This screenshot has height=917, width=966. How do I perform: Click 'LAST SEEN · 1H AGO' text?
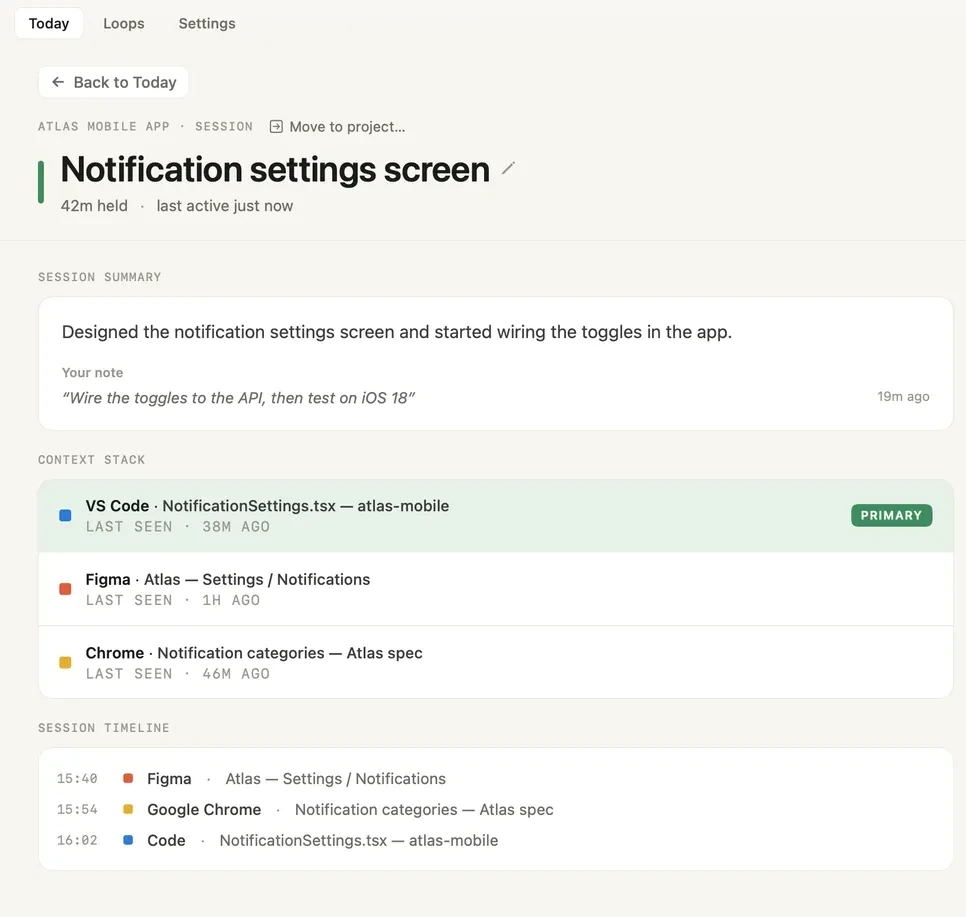[x=172, y=600]
